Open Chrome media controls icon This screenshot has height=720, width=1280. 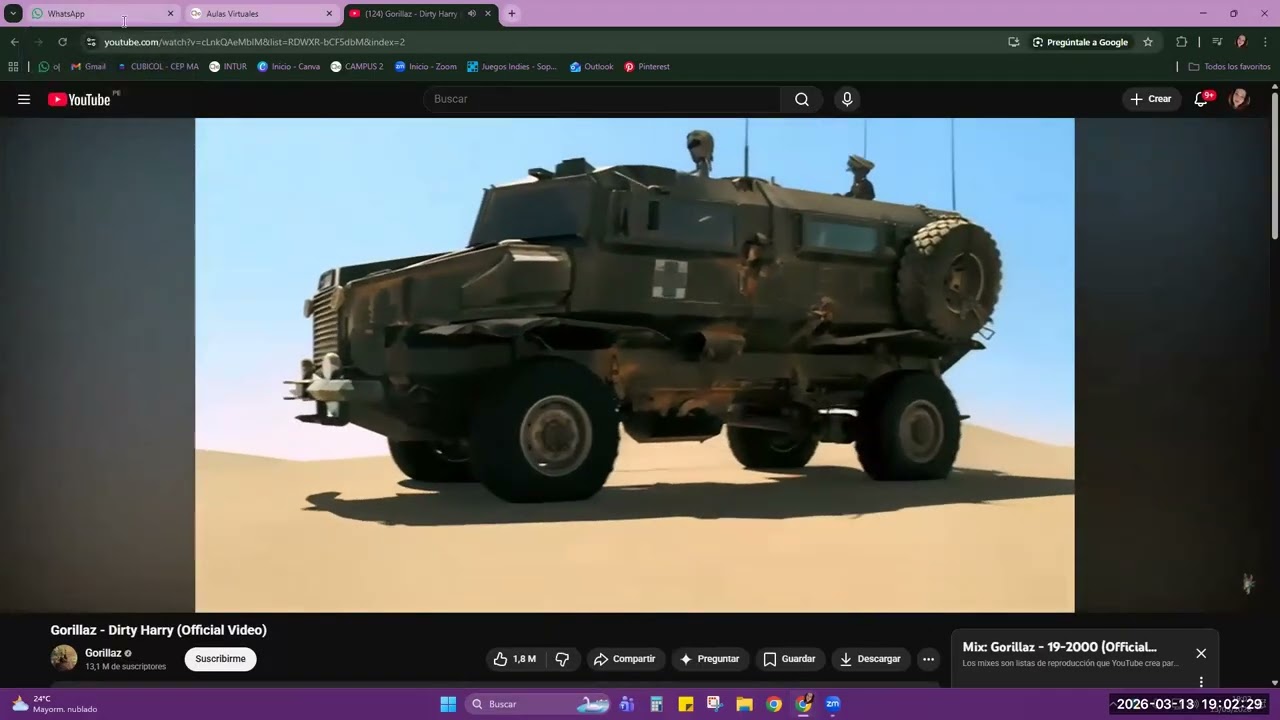[1217, 42]
